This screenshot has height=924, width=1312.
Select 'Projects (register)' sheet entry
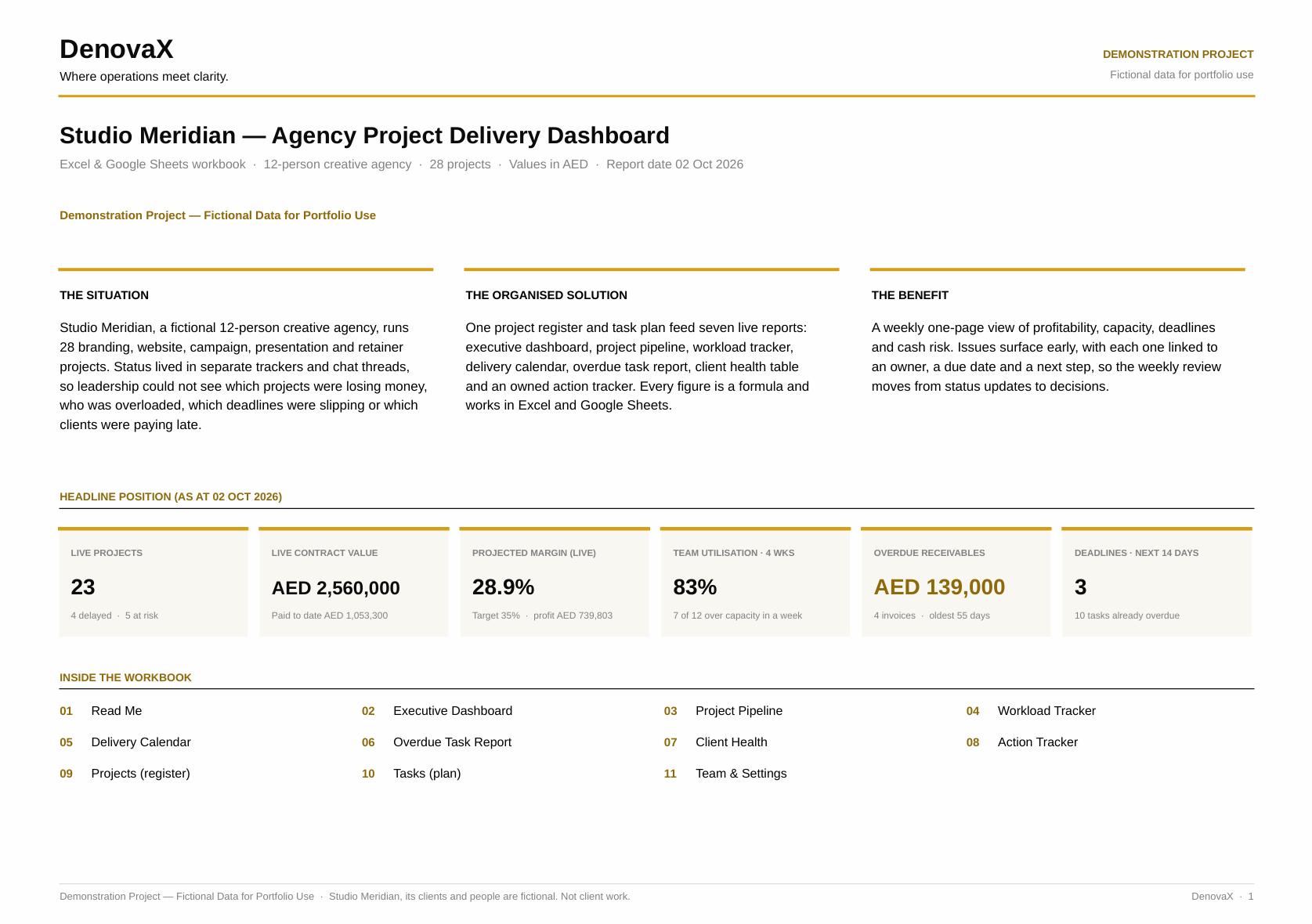coord(125,774)
